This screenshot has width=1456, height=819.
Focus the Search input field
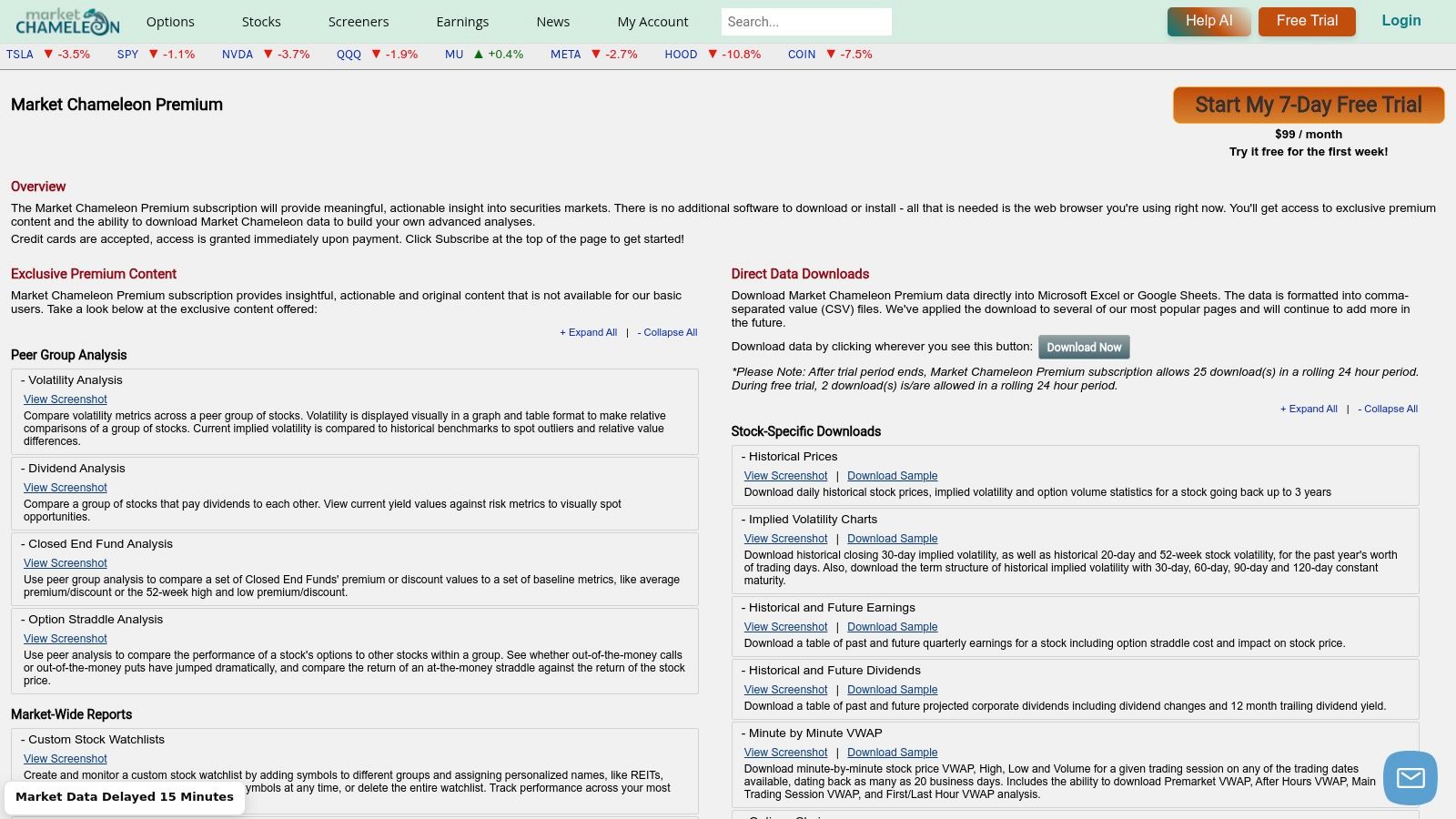[x=805, y=22]
